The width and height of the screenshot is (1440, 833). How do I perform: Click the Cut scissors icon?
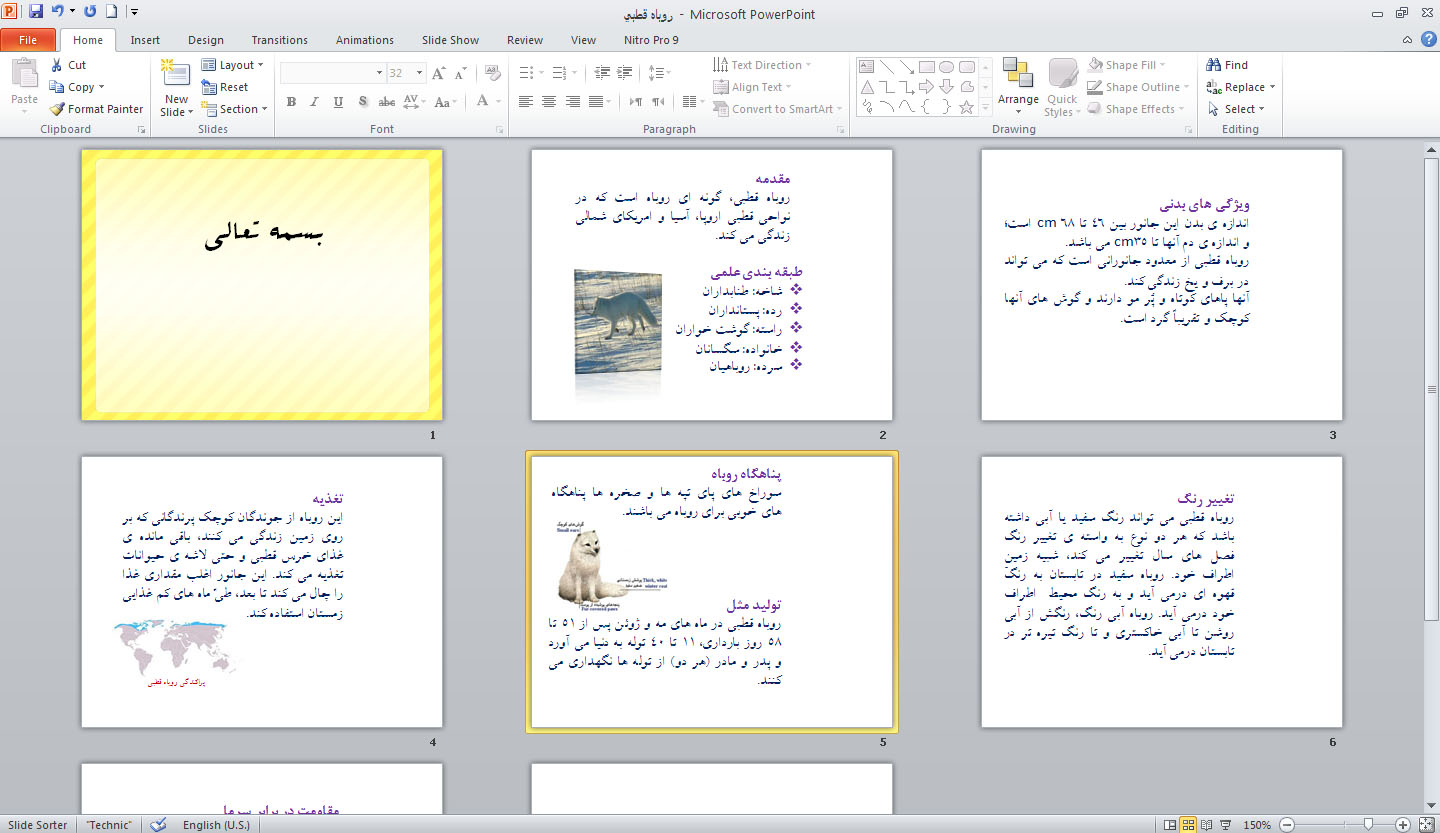(57, 65)
